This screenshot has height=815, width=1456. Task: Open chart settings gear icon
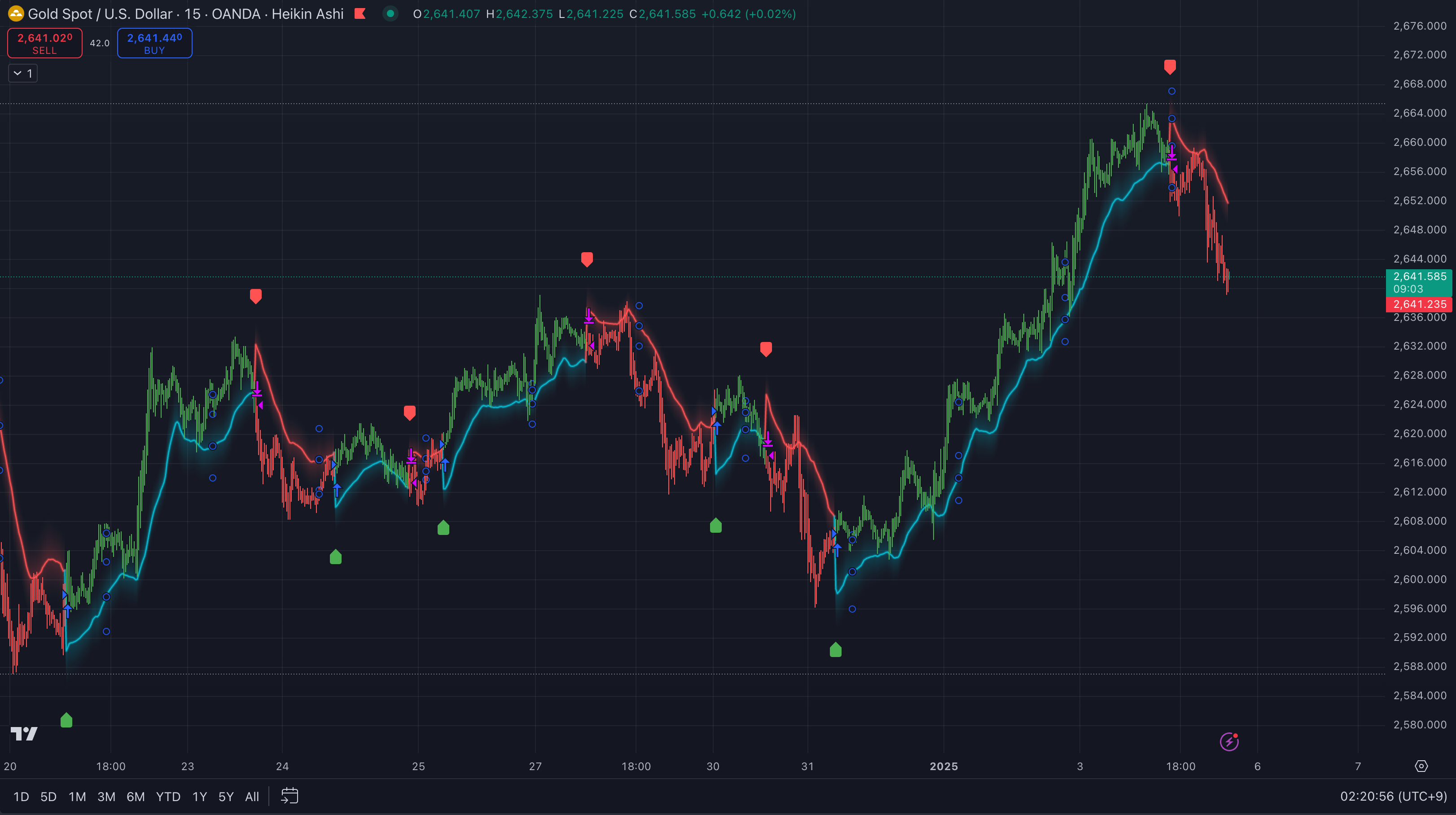click(1421, 766)
